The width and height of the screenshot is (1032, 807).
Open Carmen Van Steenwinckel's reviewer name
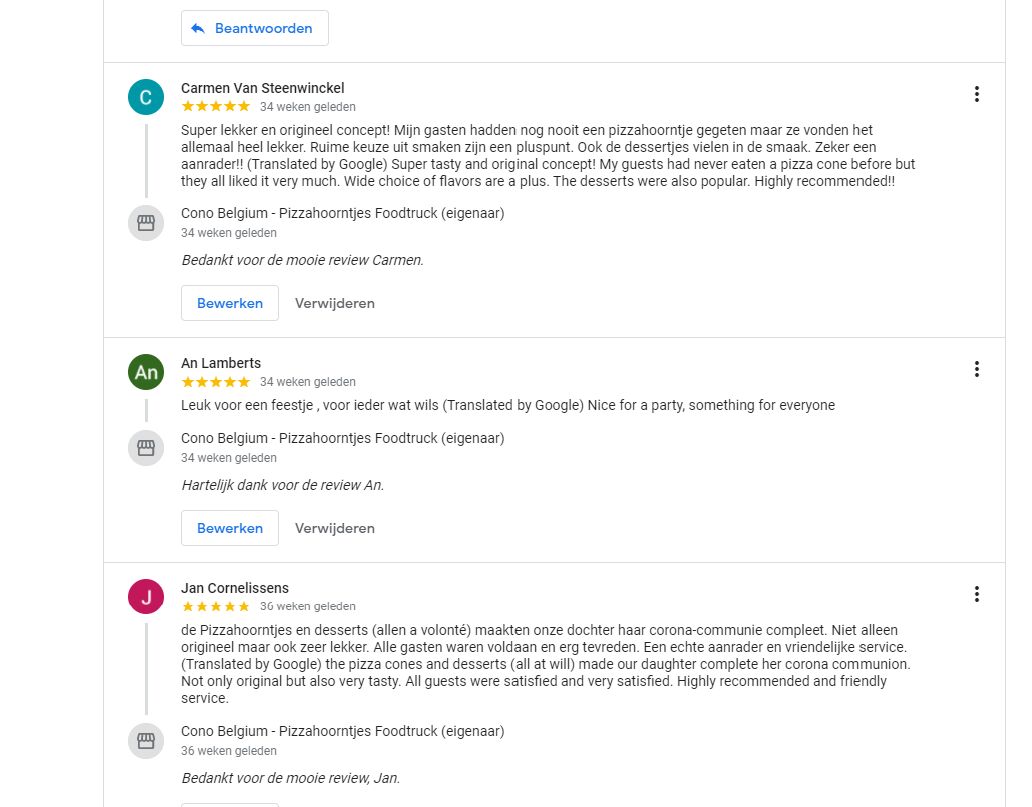(262, 88)
